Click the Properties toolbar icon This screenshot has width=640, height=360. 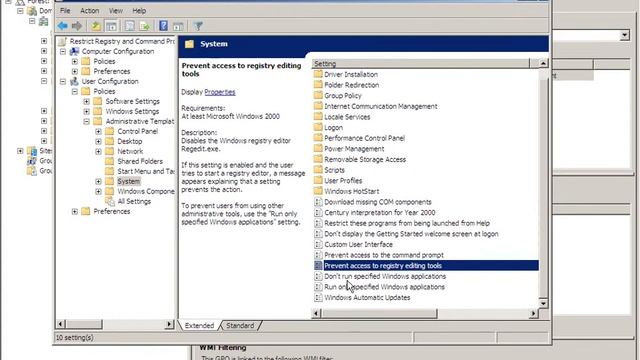coord(130,26)
